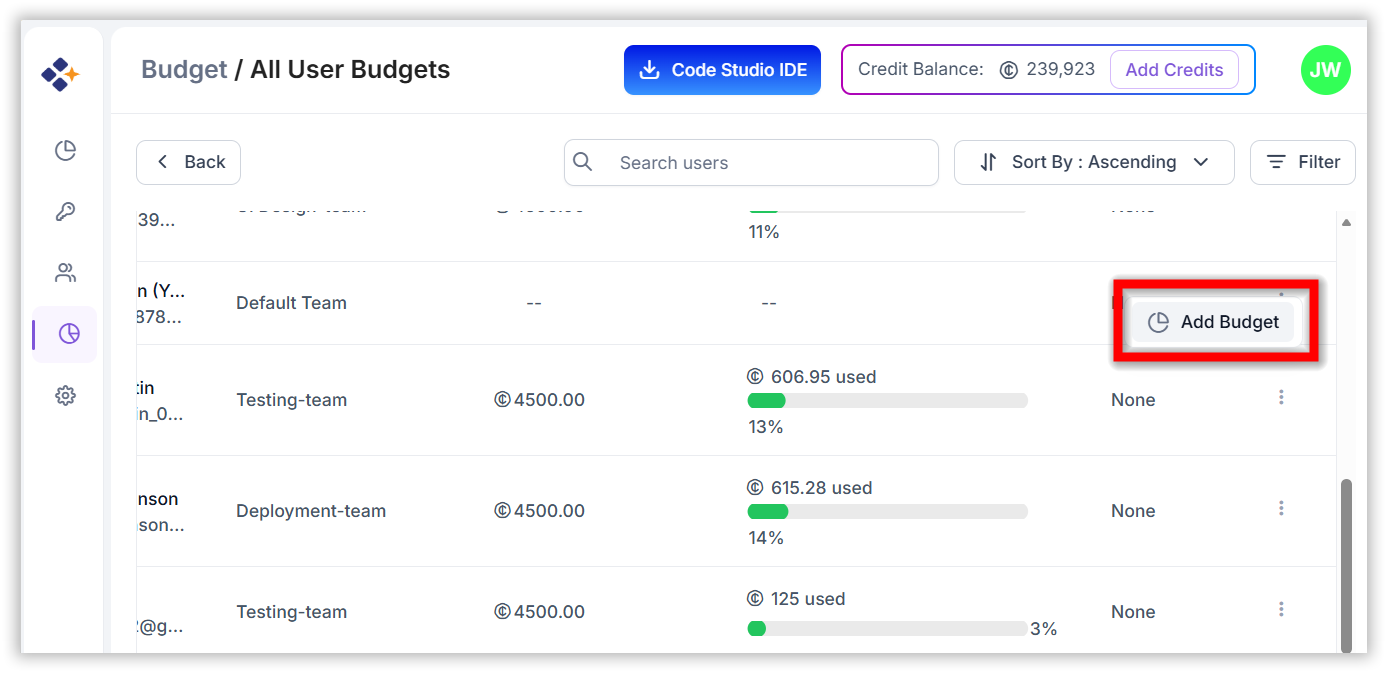The image size is (1387, 673).
Task: Click the search magnifier icon
Action: click(583, 162)
